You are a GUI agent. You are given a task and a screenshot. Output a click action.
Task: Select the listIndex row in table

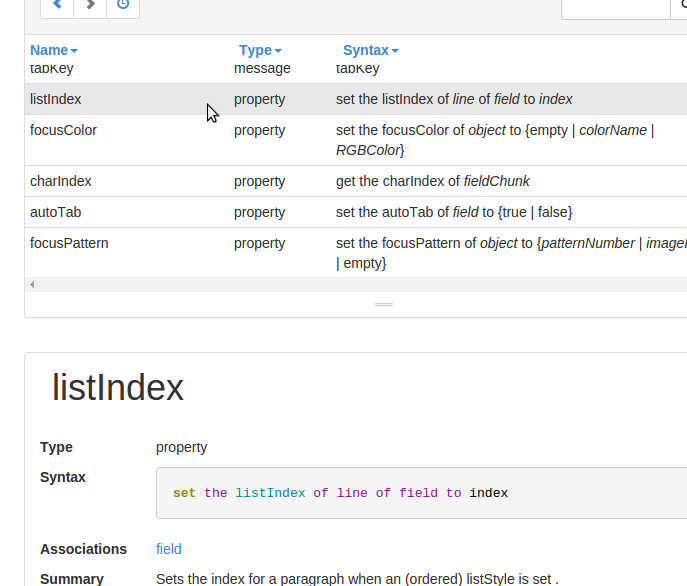[56, 99]
